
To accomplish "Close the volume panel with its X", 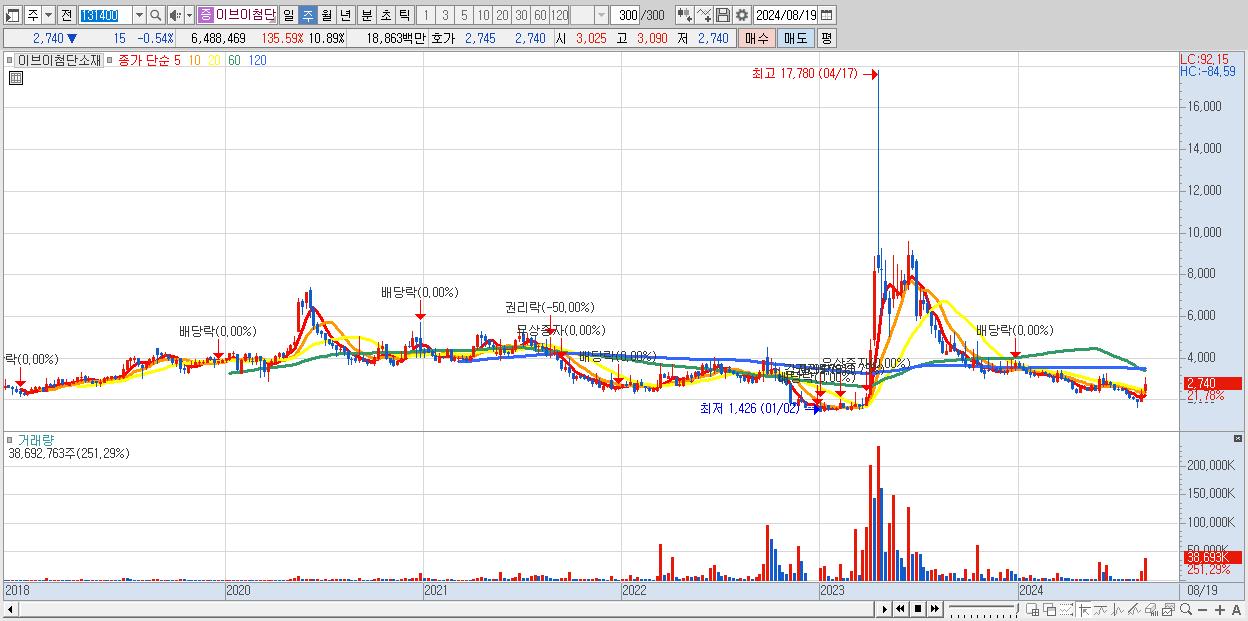I will pos(1239,438).
